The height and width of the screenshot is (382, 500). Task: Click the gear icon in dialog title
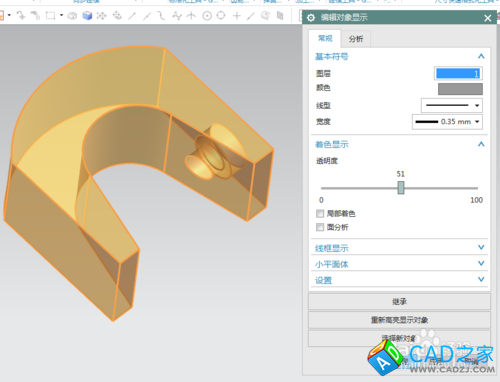(x=311, y=18)
